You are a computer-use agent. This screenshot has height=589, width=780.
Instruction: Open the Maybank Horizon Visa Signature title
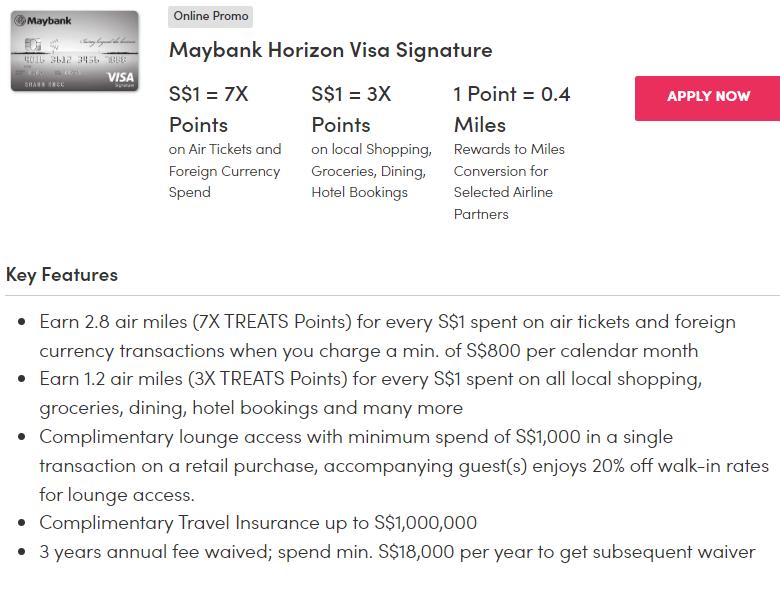(330, 50)
